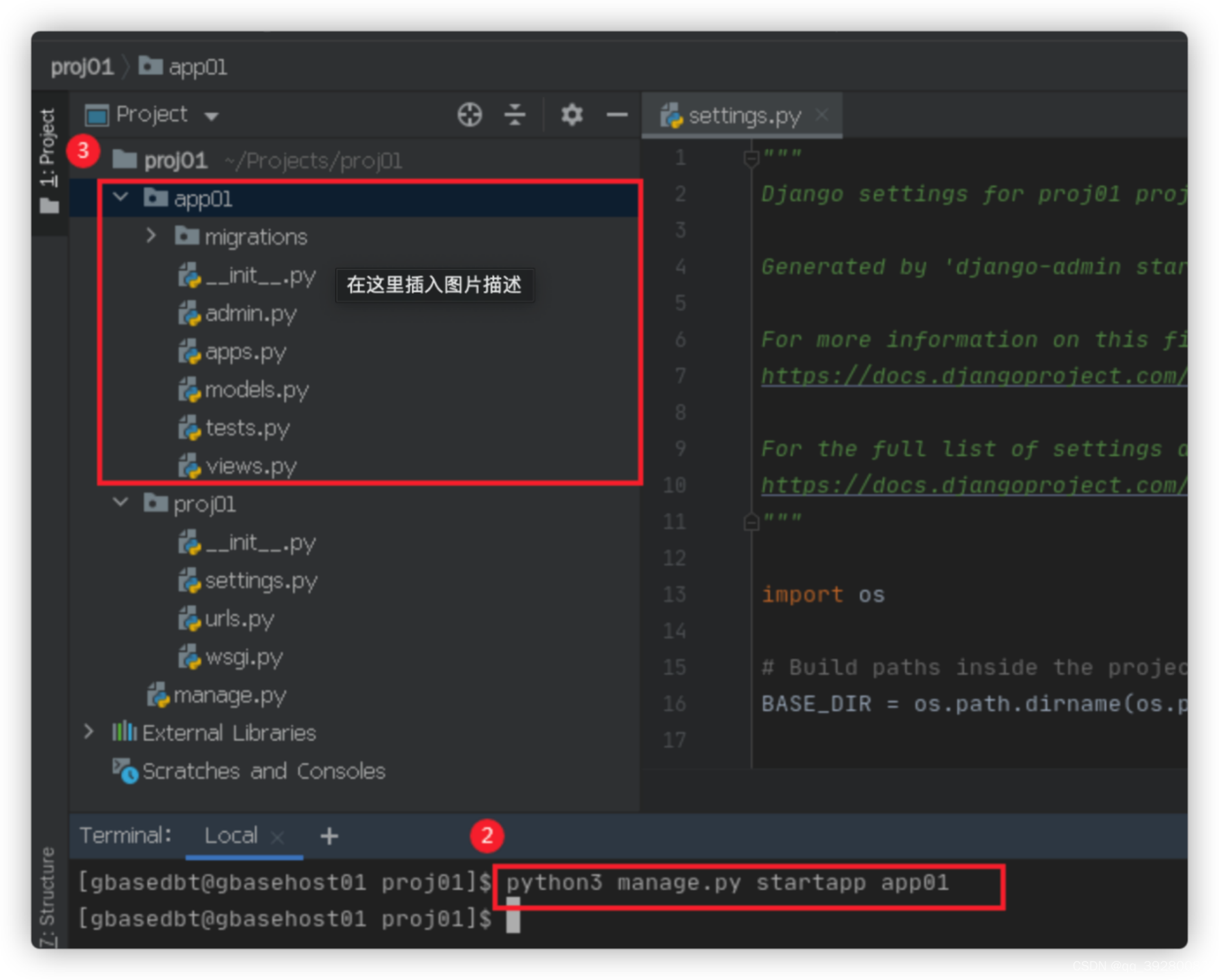
Task: Open wsgi.py file
Action: (230, 657)
